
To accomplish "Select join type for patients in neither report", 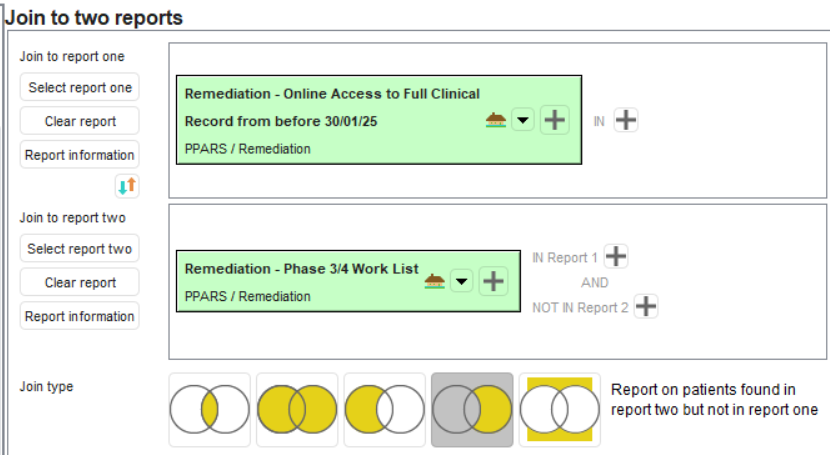I will coord(559,409).
